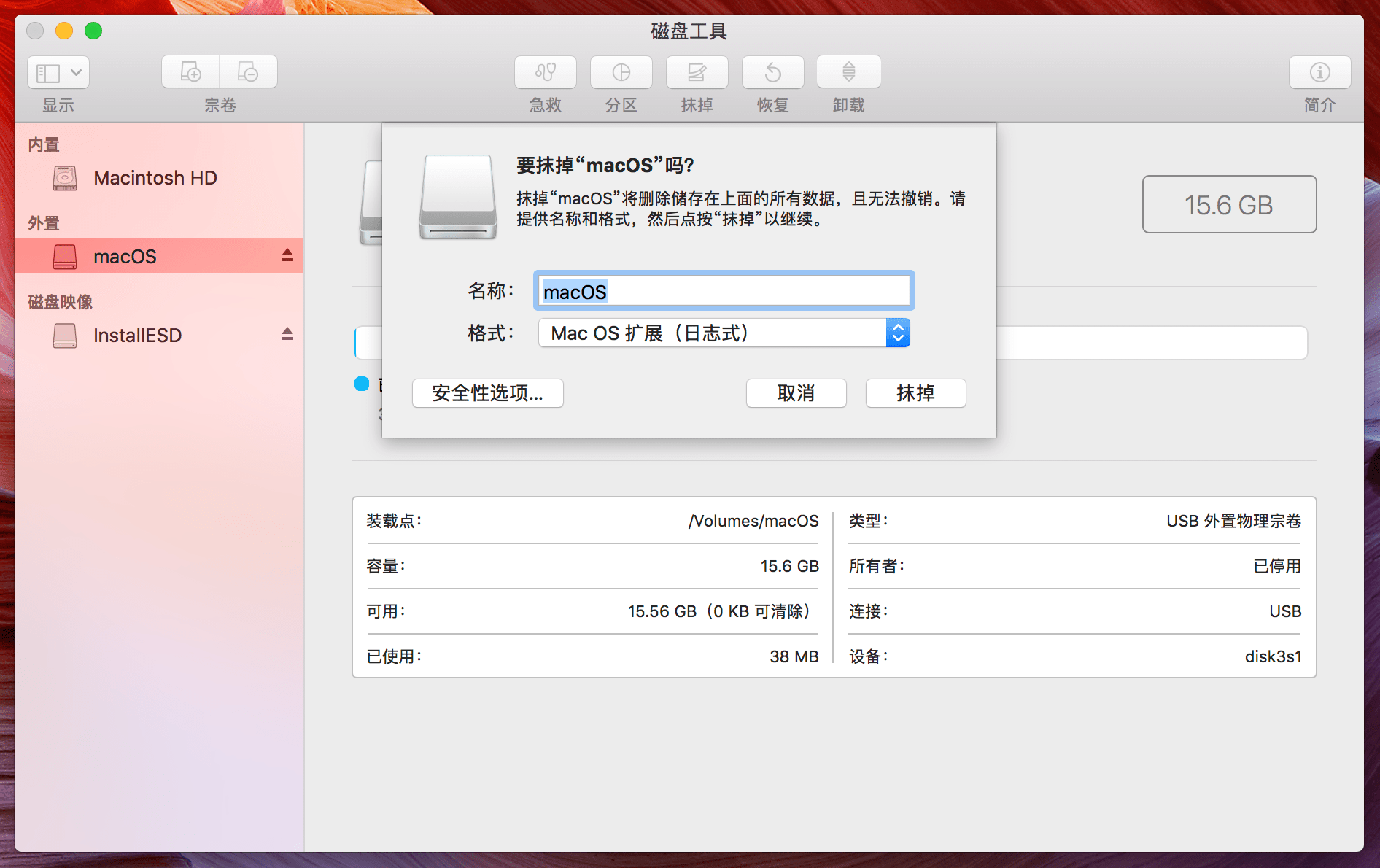This screenshot has height=868, width=1380.
Task: Eject the macOS external disk
Action: tap(287, 255)
